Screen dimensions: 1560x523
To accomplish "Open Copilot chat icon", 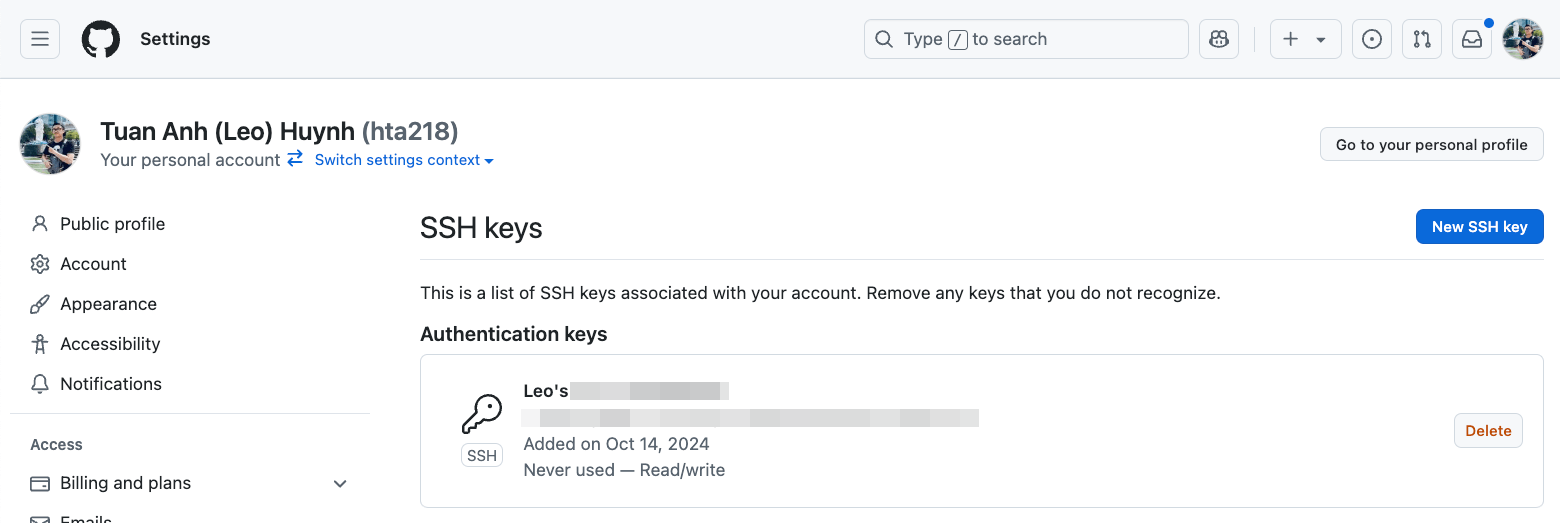I will pyautogui.click(x=1218, y=39).
